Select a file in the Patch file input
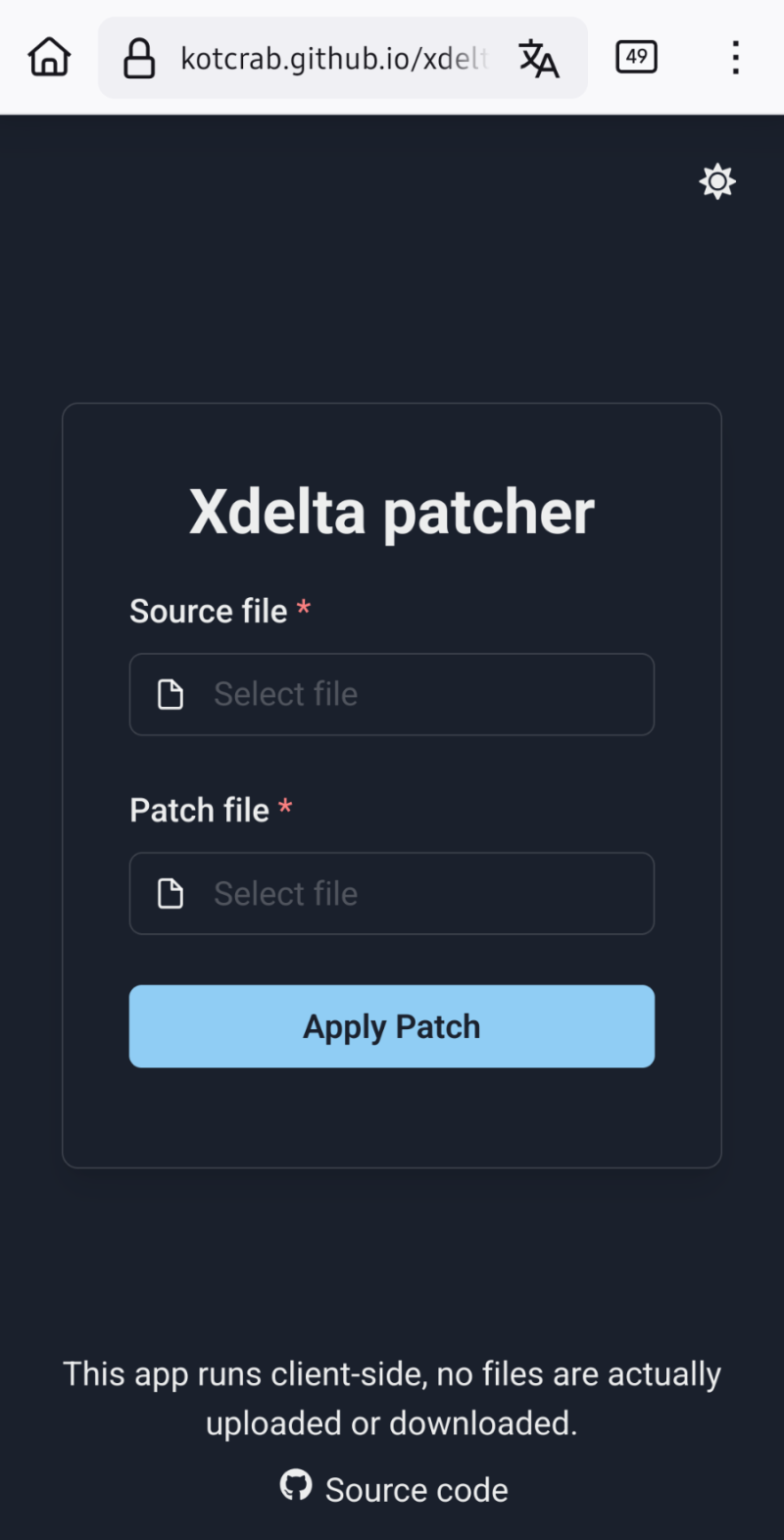Viewport: 784px width, 1540px height. [x=392, y=893]
